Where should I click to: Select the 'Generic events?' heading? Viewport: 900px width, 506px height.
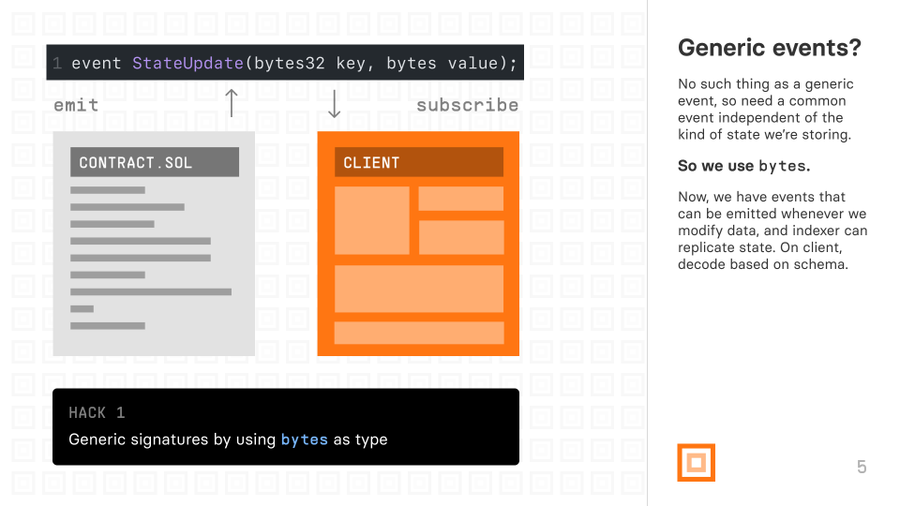[769, 48]
